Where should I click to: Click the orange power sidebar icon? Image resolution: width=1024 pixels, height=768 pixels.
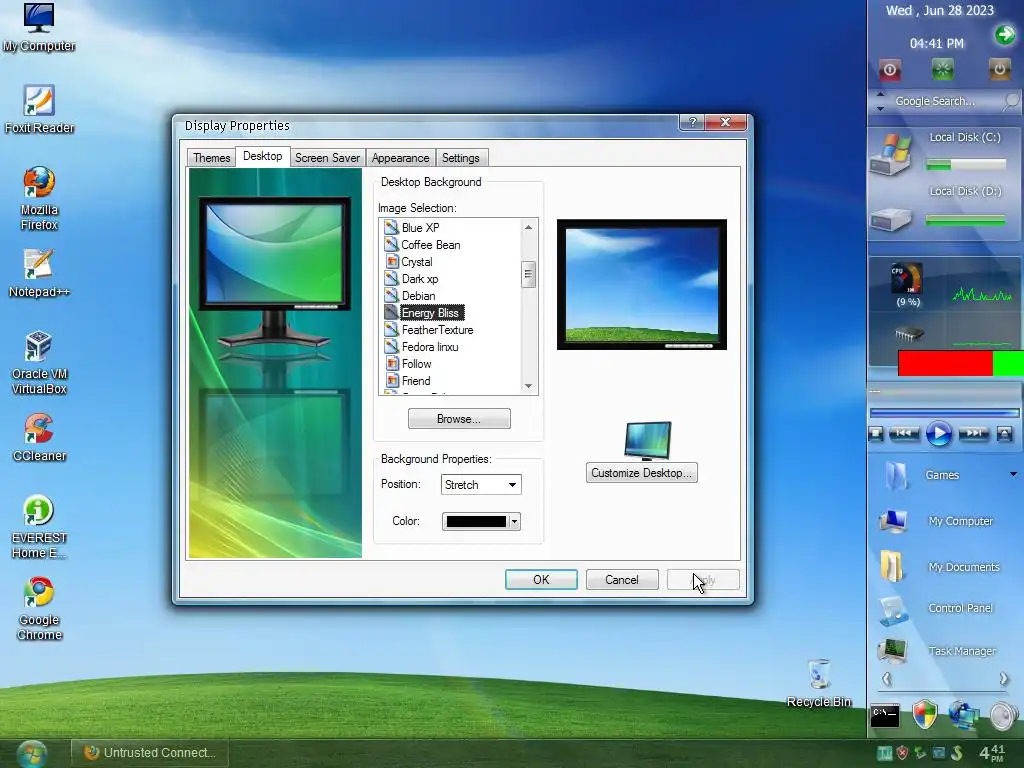pos(999,69)
